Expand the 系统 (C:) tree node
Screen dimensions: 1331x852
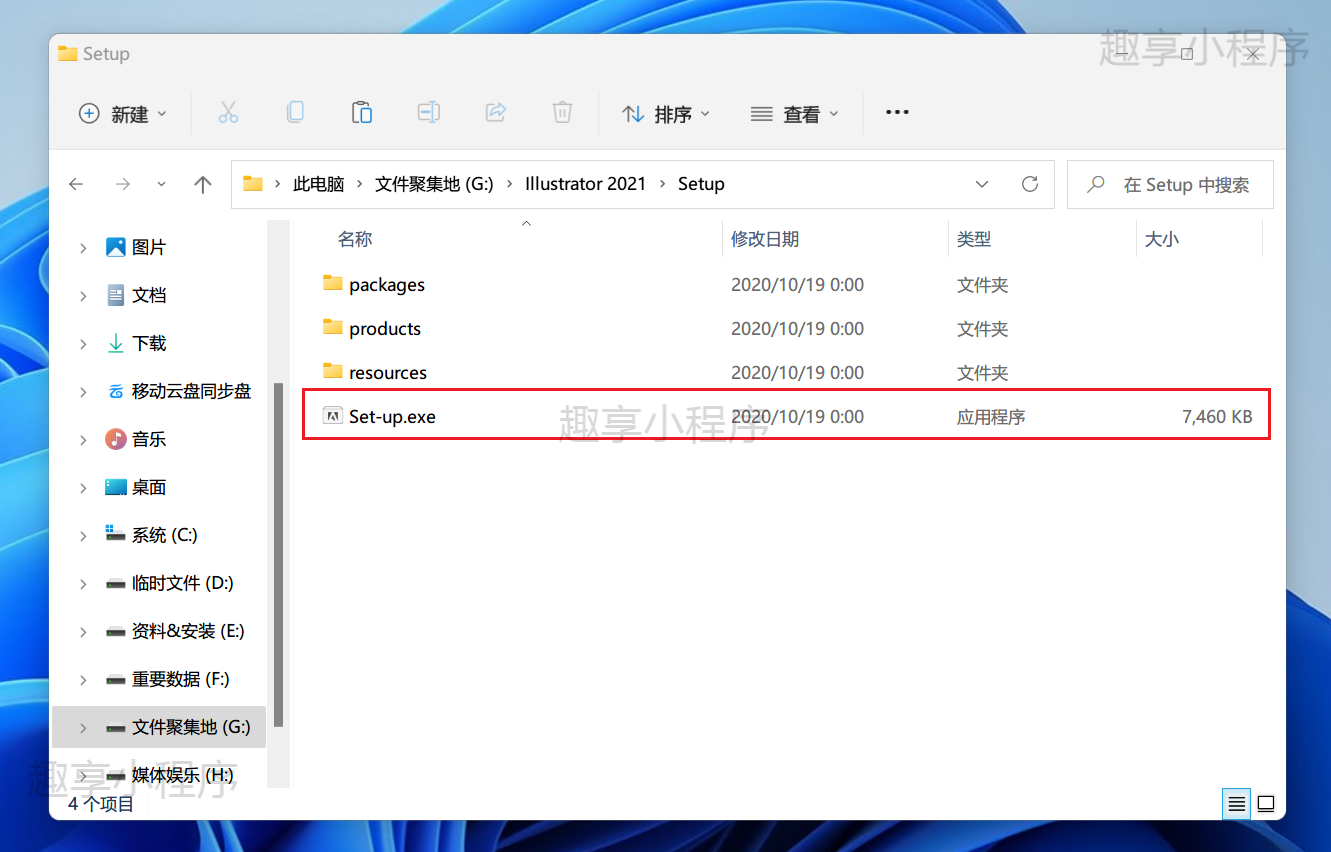[83, 535]
